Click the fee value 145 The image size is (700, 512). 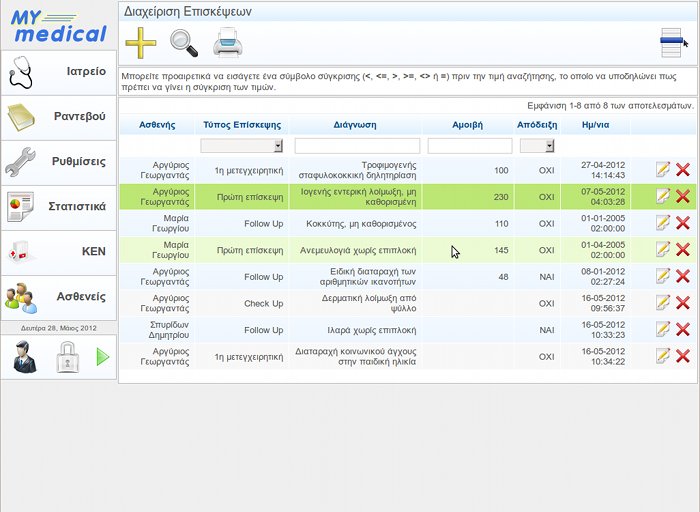tap(501, 250)
